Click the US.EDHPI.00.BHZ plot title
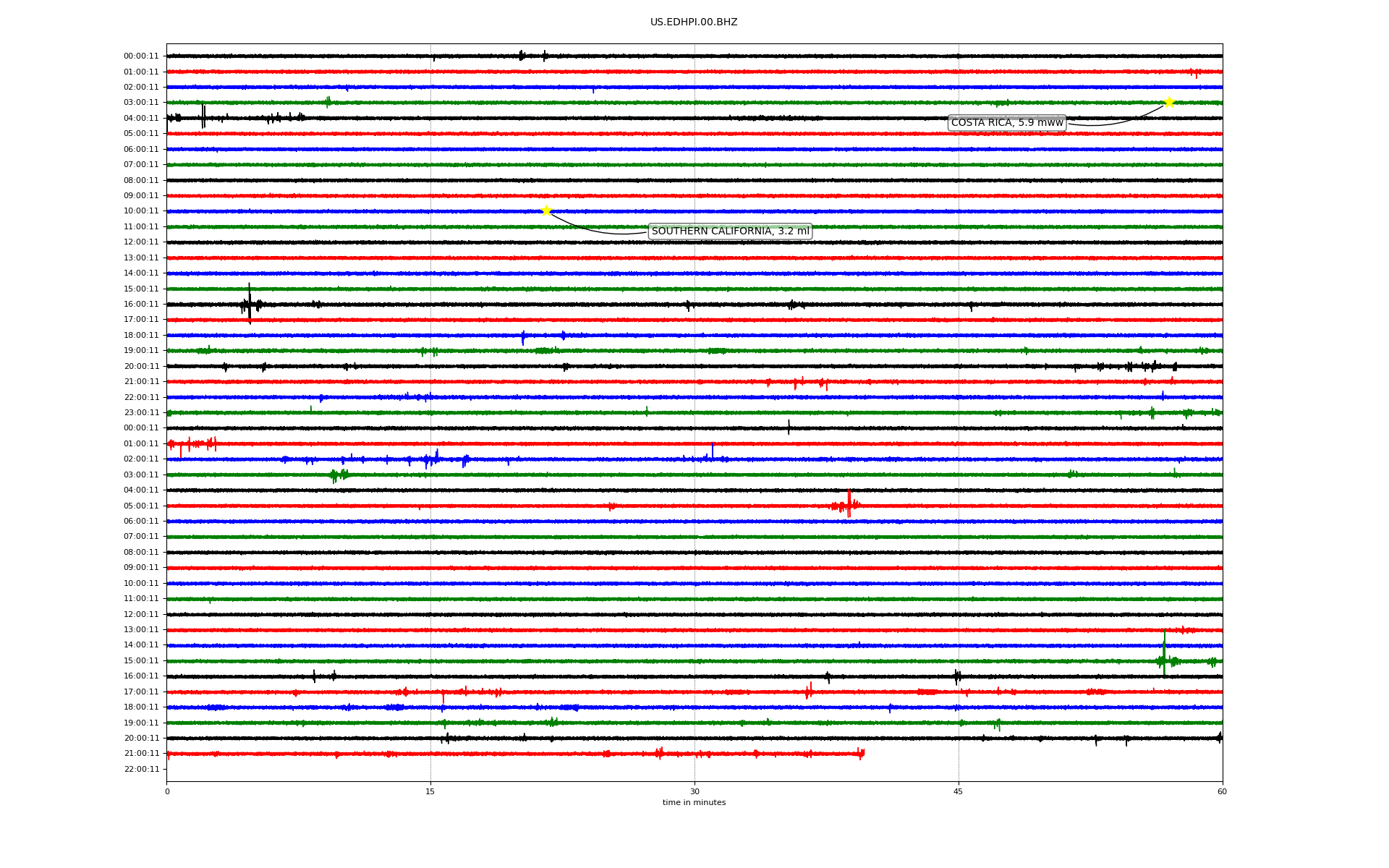This screenshot has height=868, width=1389. click(x=694, y=22)
